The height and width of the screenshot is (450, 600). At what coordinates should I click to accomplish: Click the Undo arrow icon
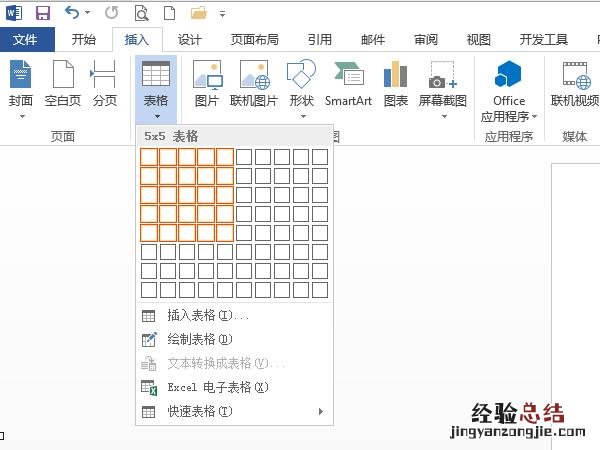coord(71,14)
